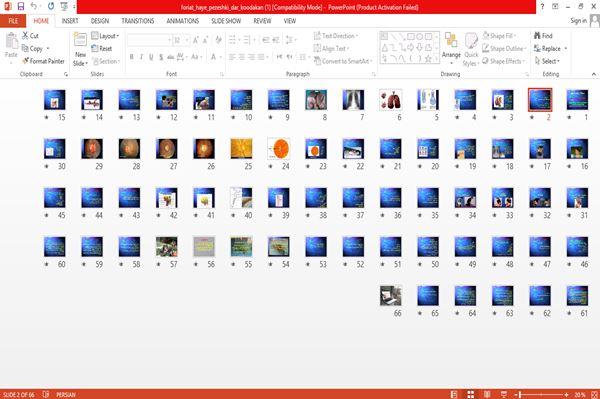Toggle Italic formatting
Image resolution: width=600 pixels, height=399 pixels.
click(141, 57)
